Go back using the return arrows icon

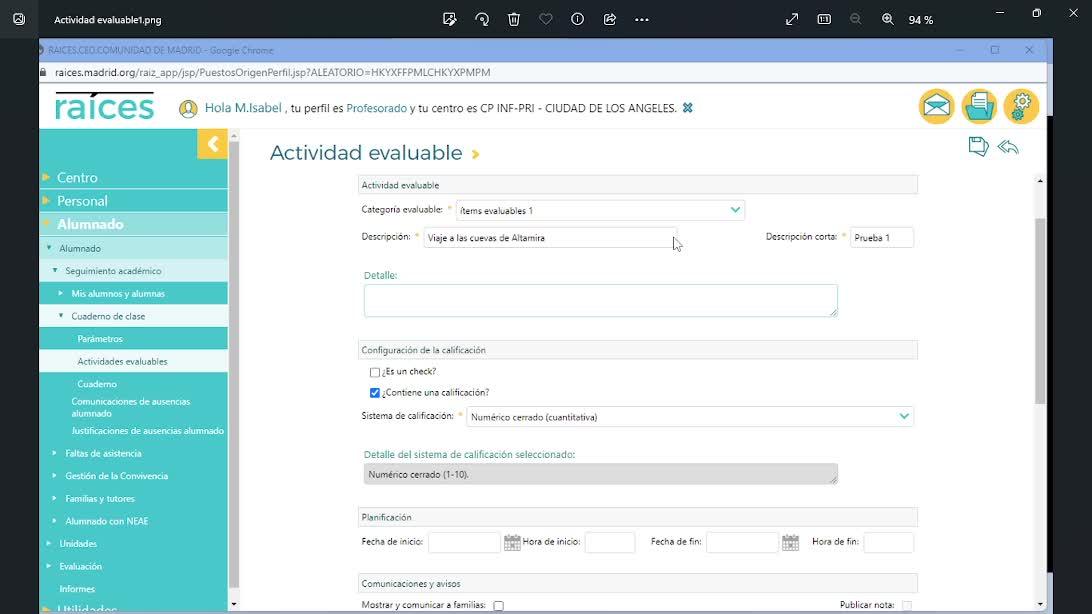tap(1008, 147)
